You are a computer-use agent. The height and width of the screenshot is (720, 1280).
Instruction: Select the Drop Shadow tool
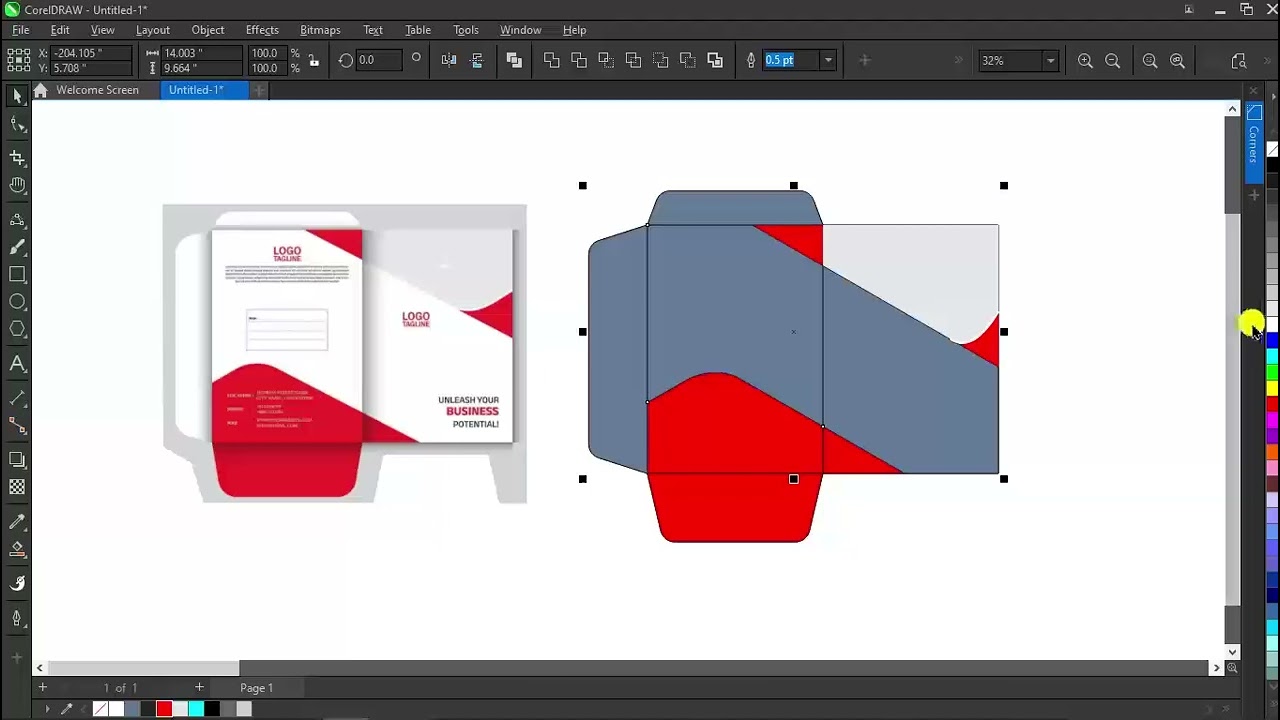[x=17, y=460]
